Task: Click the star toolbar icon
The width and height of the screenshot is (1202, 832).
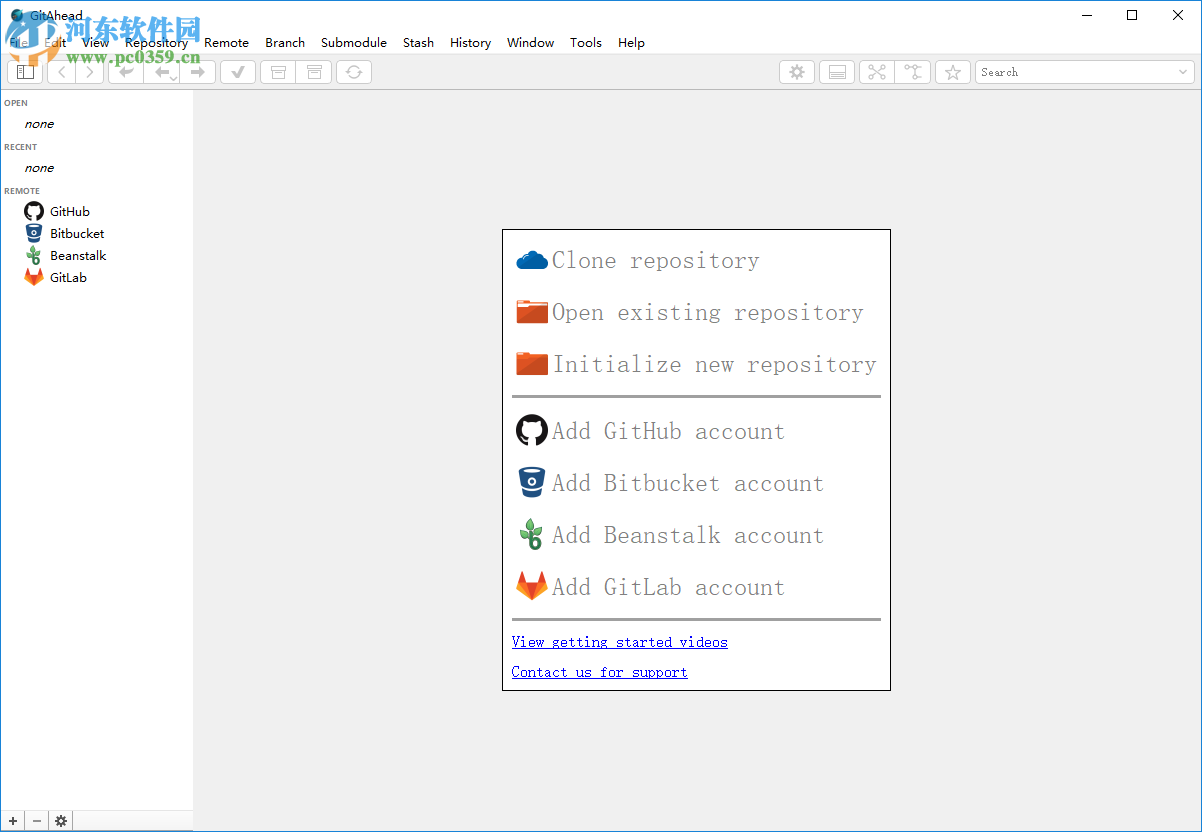Action: point(953,72)
